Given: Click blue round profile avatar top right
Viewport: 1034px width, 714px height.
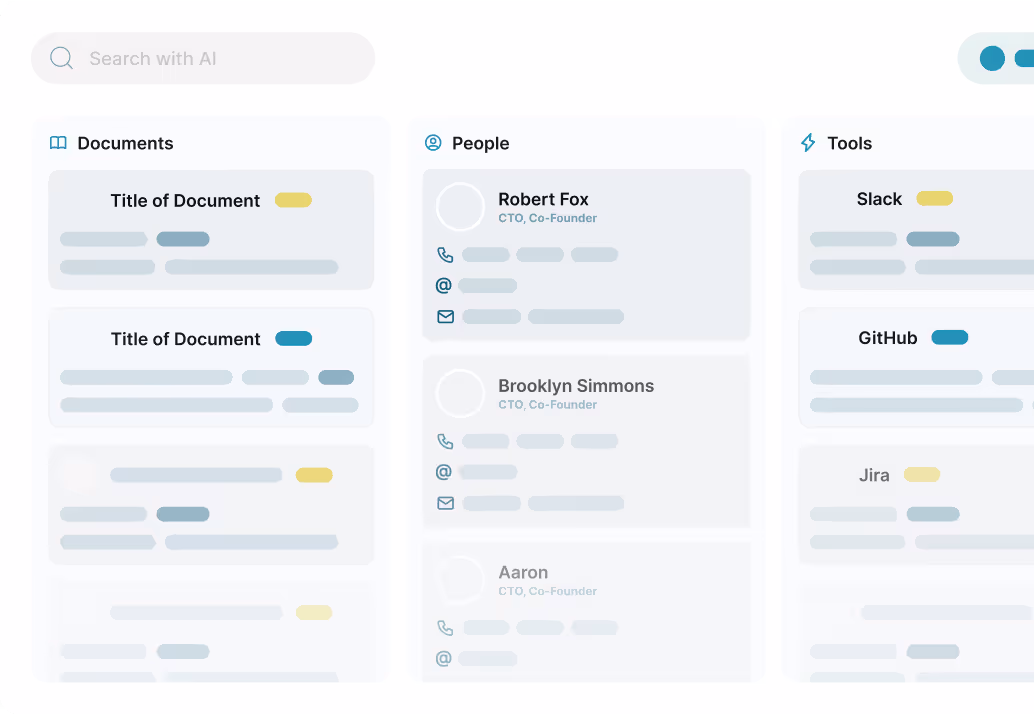Looking at the screenshot, I should [992, 58].
